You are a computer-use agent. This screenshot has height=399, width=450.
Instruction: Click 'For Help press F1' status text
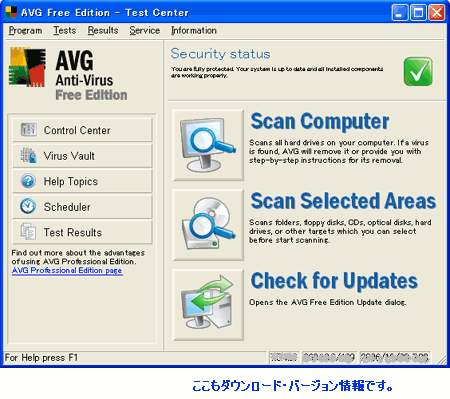click(41, 358)
